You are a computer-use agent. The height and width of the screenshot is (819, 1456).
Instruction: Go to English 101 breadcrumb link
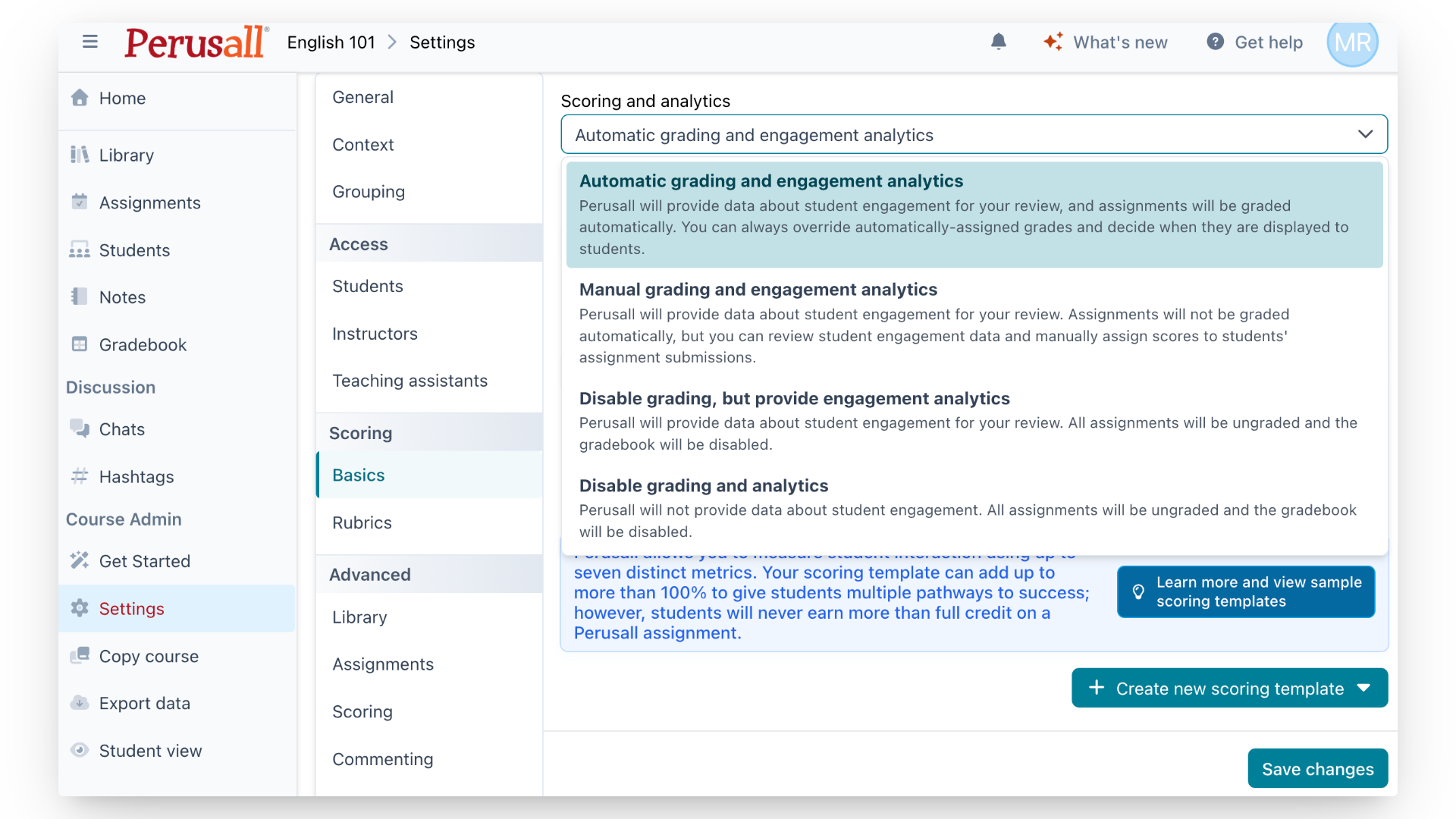pos(331,42)
